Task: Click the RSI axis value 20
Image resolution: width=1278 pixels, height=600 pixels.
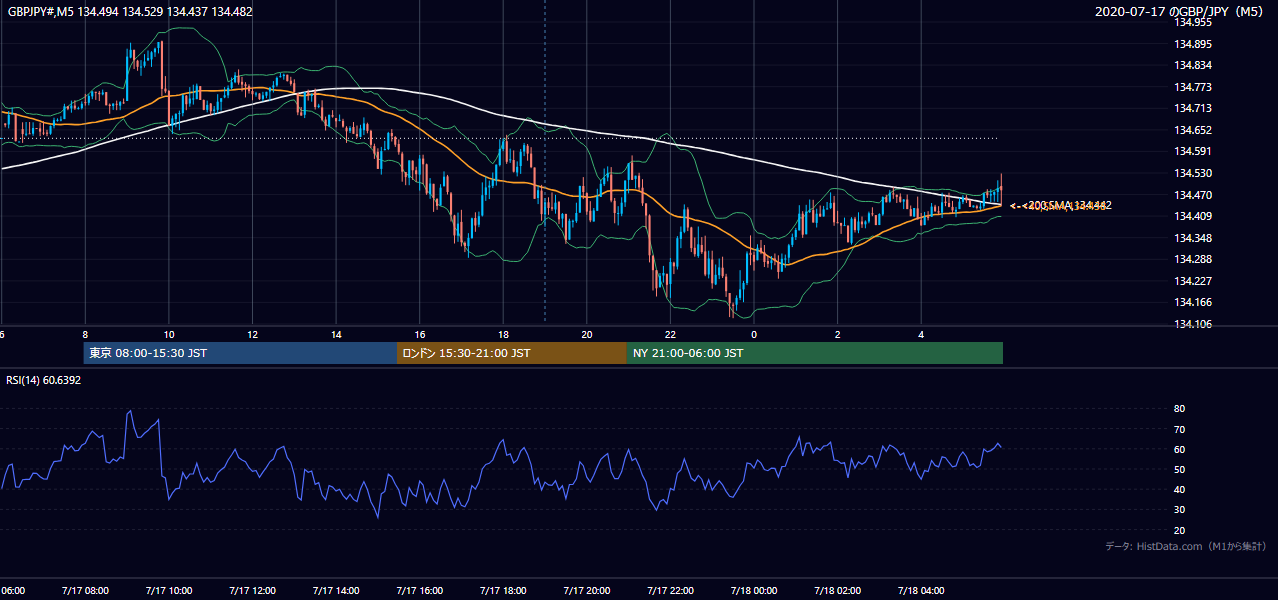Action: [x=1179, y=530]
